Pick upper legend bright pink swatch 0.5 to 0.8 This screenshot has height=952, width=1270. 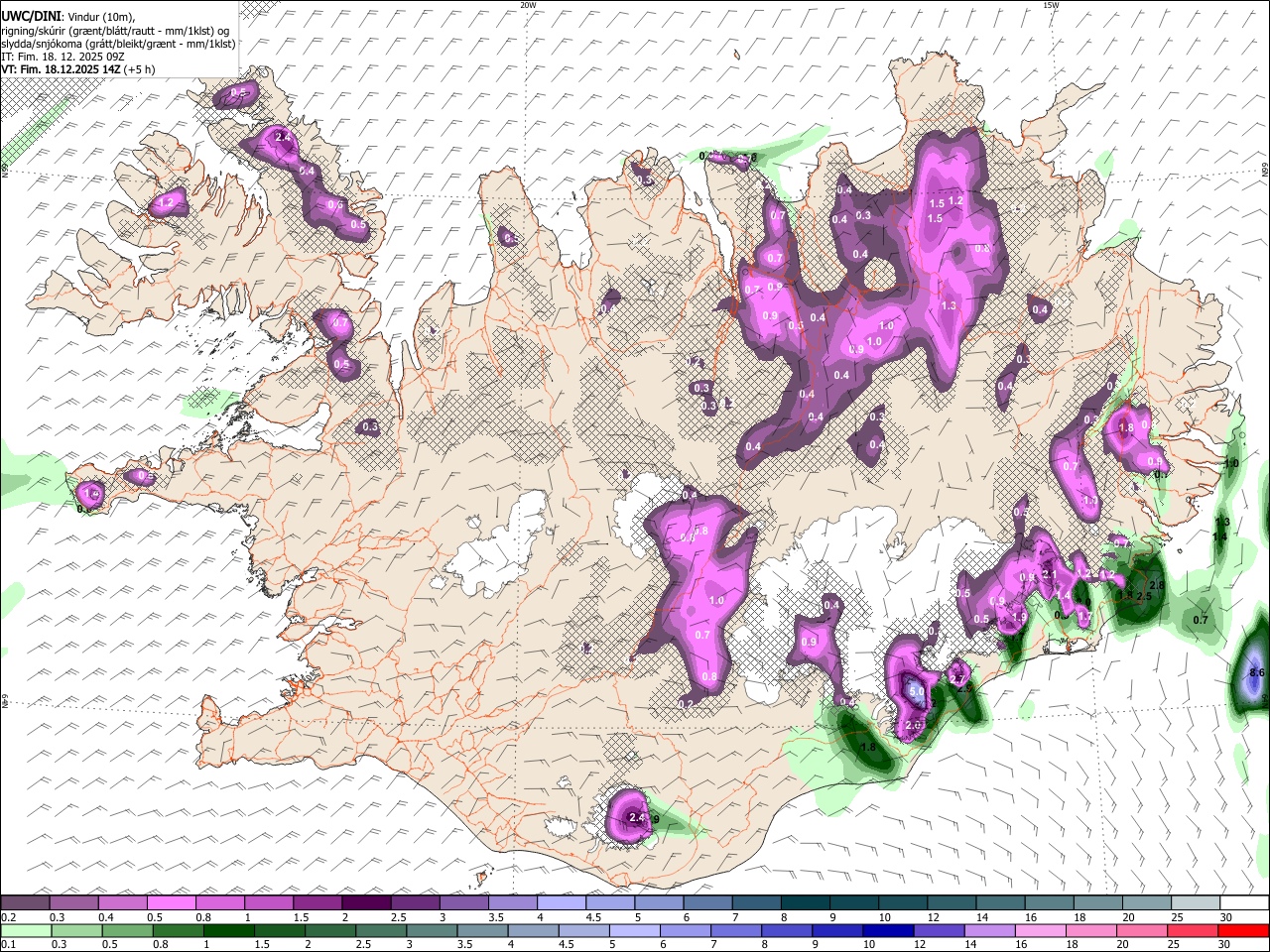point(171,902)
